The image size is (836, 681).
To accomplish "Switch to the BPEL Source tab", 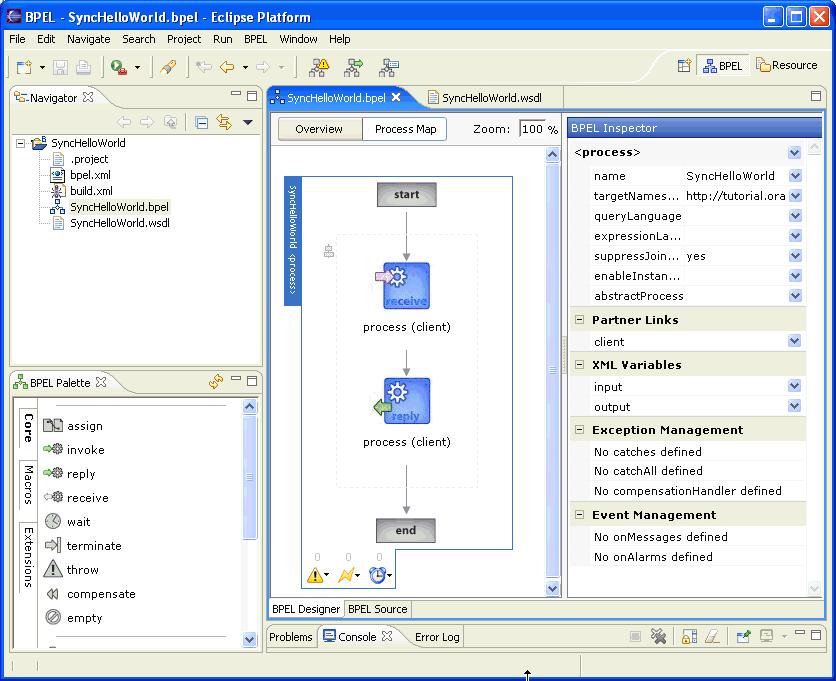I will 377,609.
